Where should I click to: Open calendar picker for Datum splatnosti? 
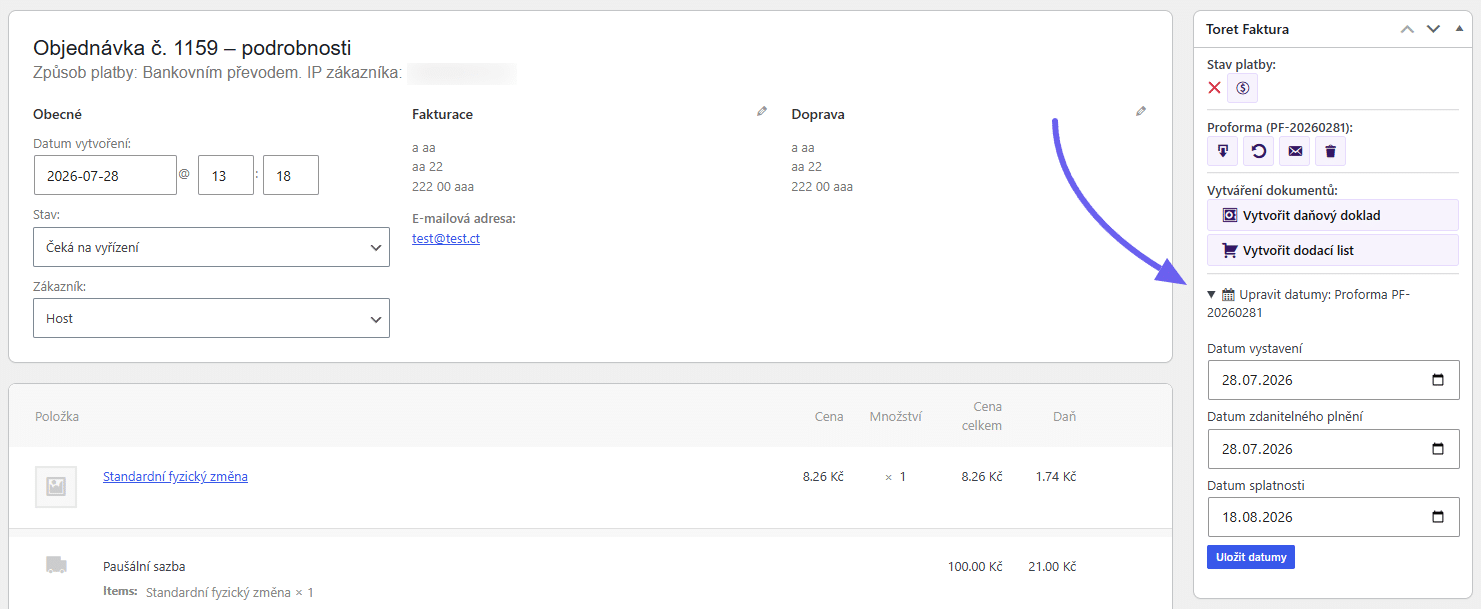[1438, 517]
